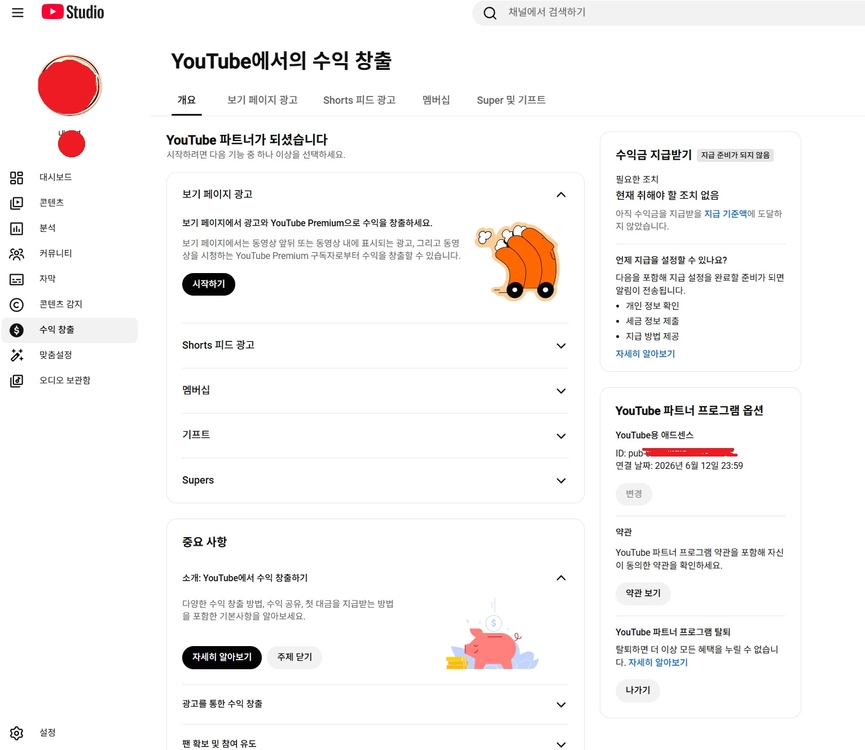Switch to the Shorts 피드 광고 tab
This screenshot has width=865, height=750.
(359, 100)
